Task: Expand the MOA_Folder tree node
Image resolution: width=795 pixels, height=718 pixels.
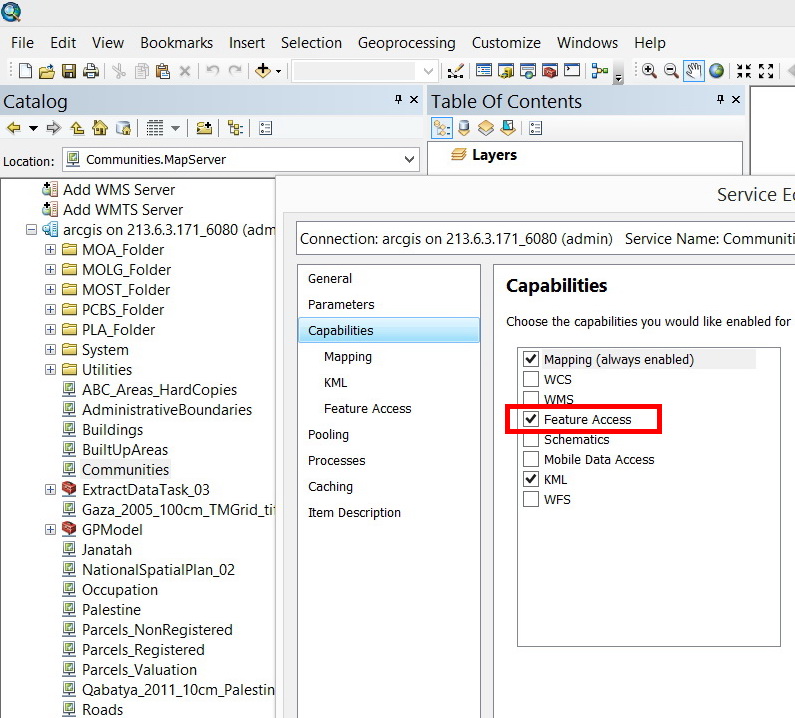Action: pos(50,249)
